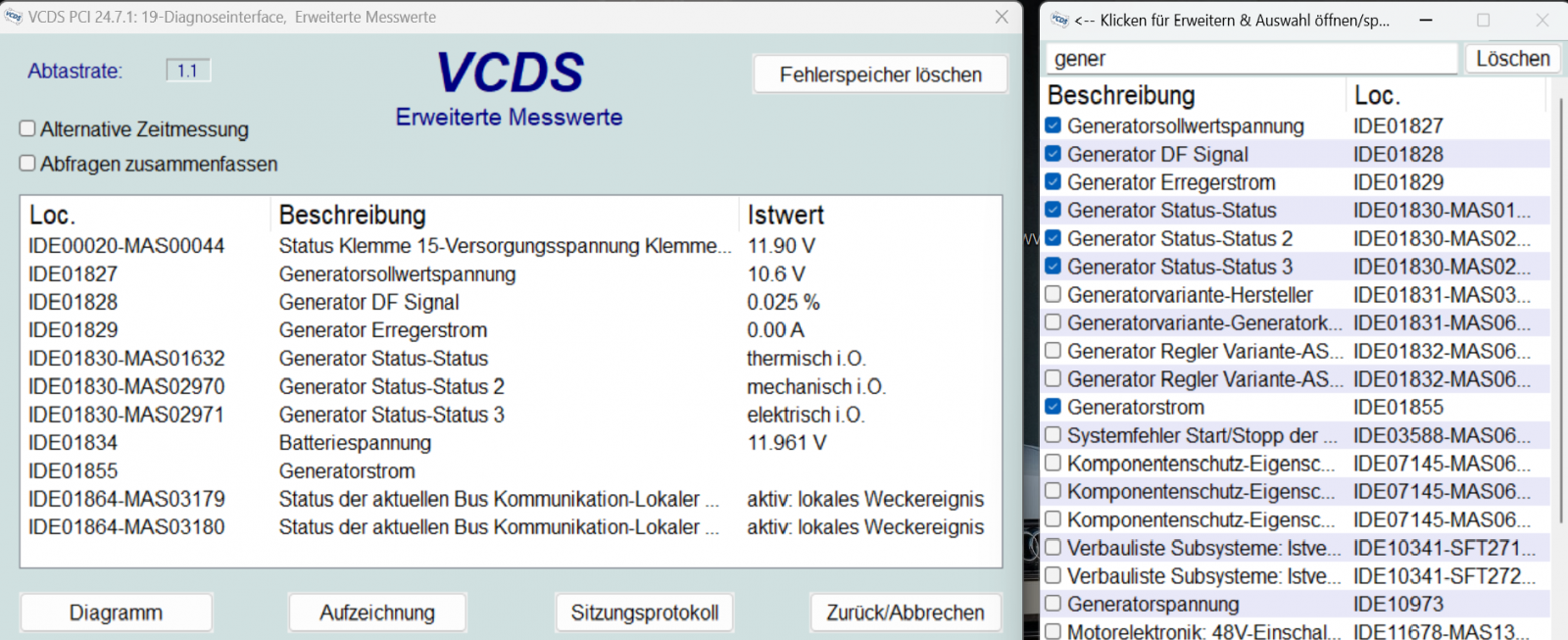Uncheck Generator DF Signal checkbox
The image size is (1568, 640).
coord(1053,154)
